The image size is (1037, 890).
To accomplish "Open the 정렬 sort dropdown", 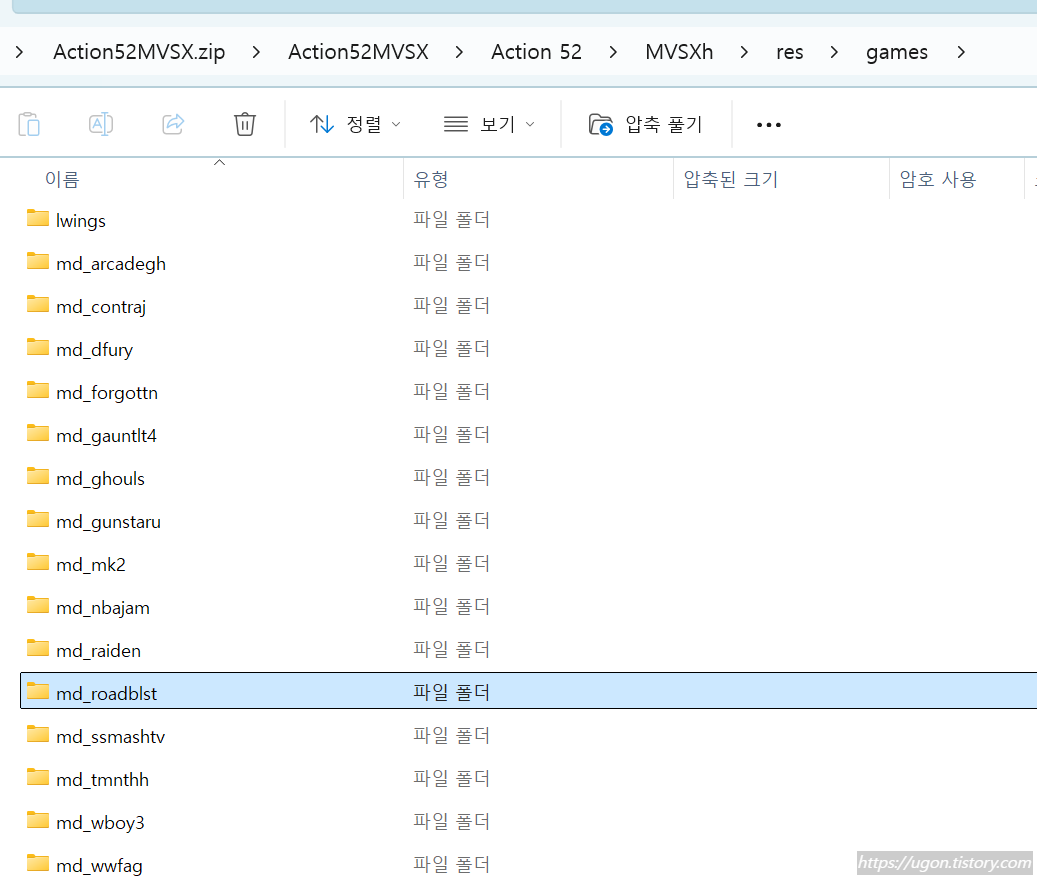I will 355,124.
